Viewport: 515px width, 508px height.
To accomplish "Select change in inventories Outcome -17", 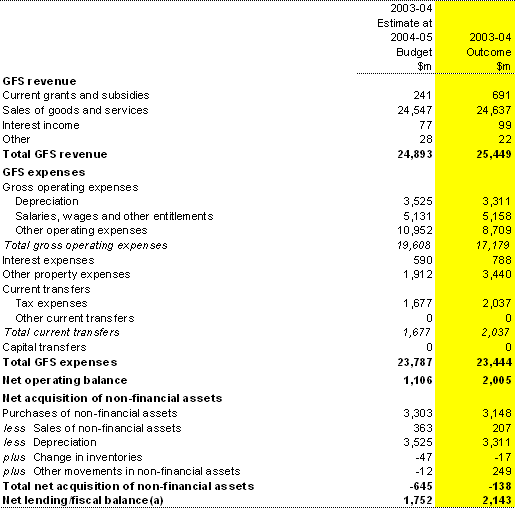I will (502, 457).
